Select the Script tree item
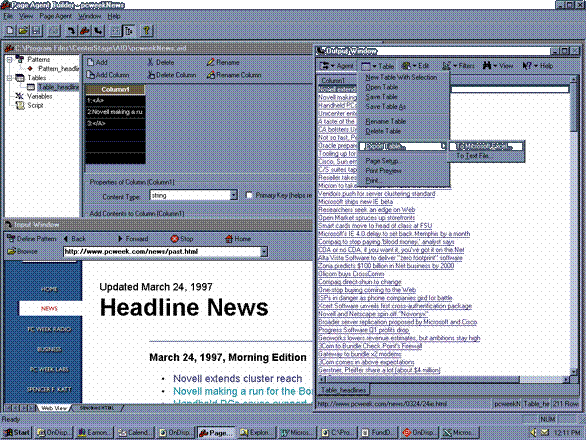 (x=36, y=105)
